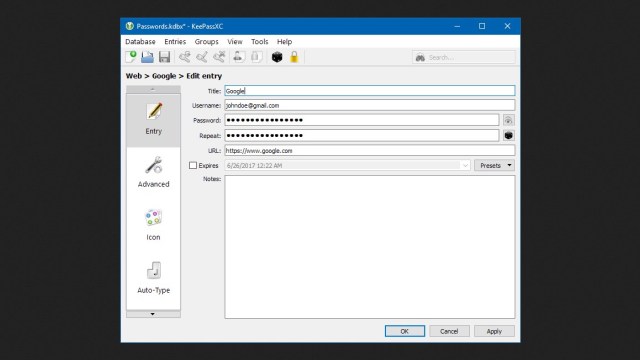Open the Entries menu
Viewport: 640px width, 360px height.
[175, 42]
